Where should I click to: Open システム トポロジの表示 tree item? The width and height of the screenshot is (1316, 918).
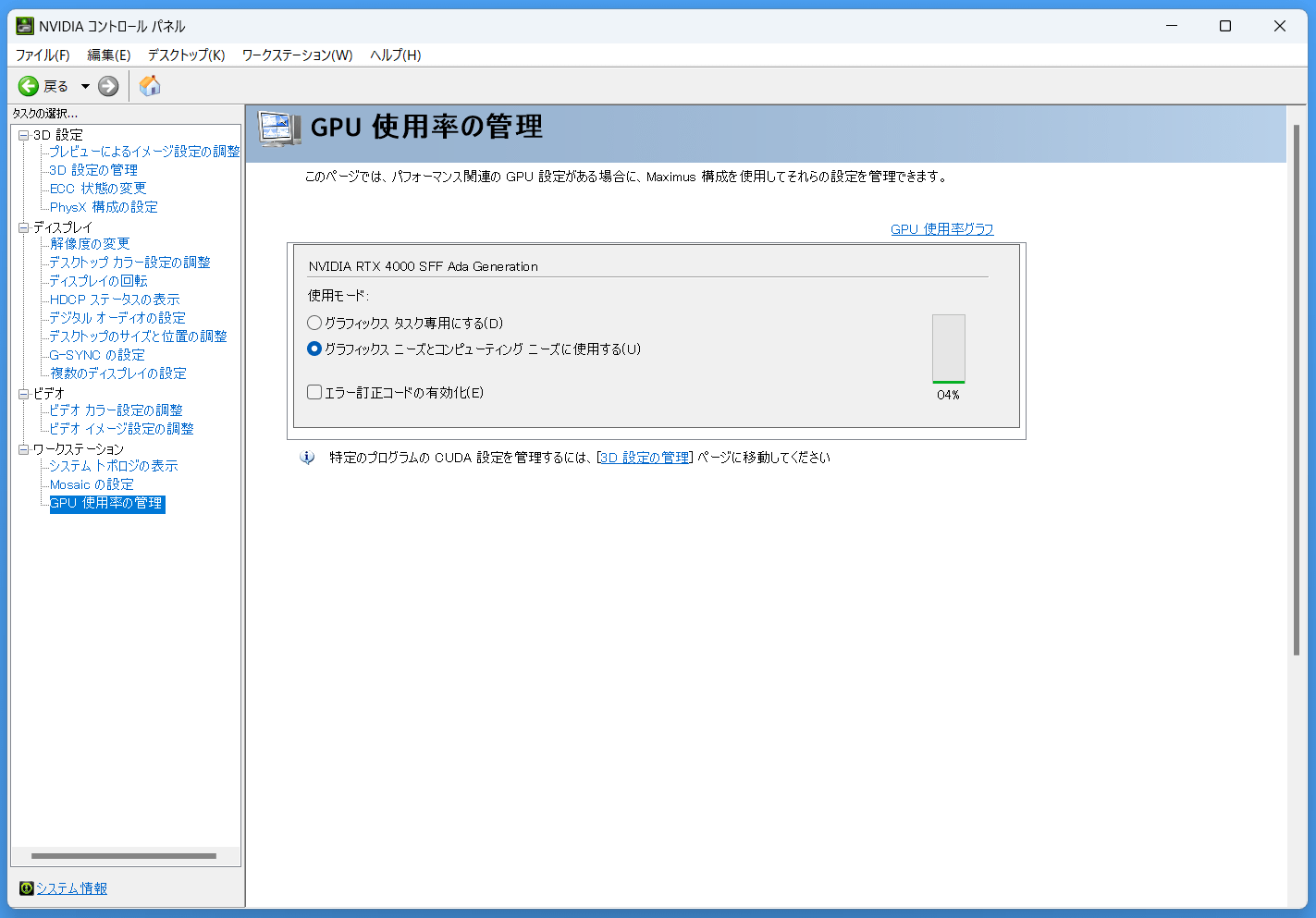(114, 466)
